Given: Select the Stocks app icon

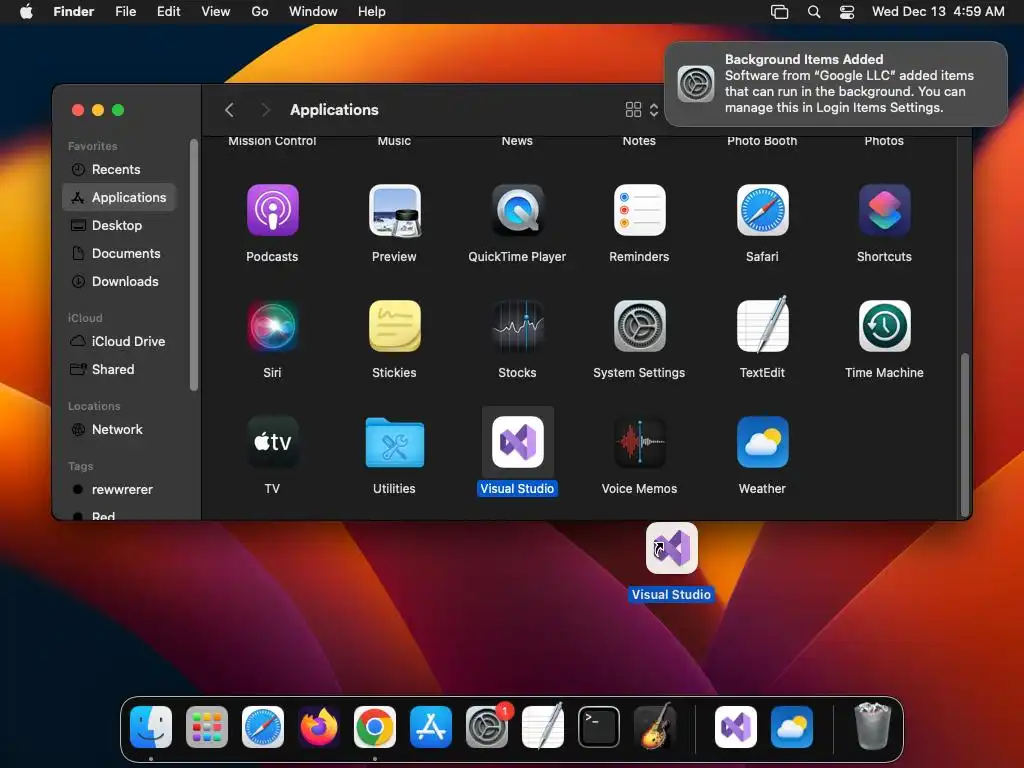Looking at the screenshot, I should [x=517, y=326].
